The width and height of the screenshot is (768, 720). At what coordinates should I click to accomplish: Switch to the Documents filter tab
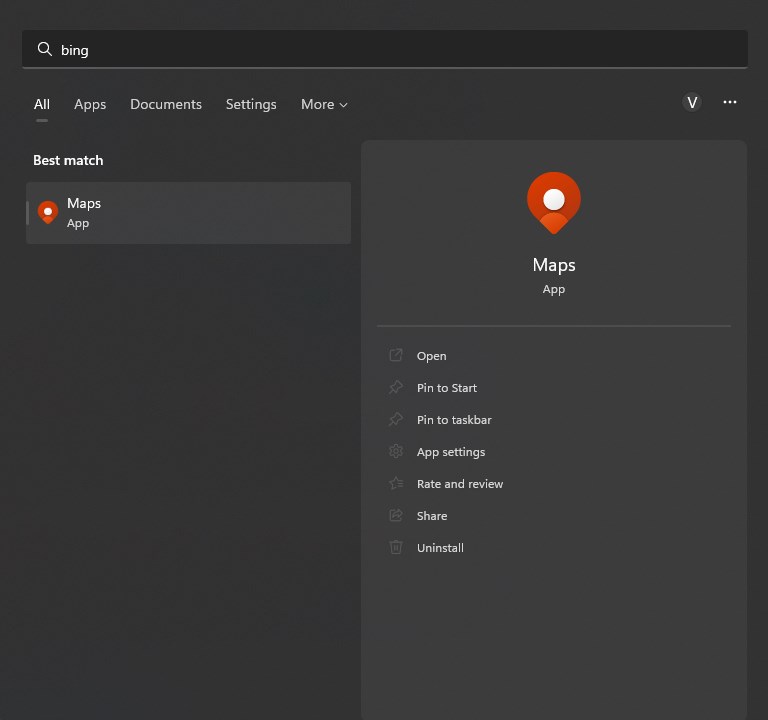166,104
